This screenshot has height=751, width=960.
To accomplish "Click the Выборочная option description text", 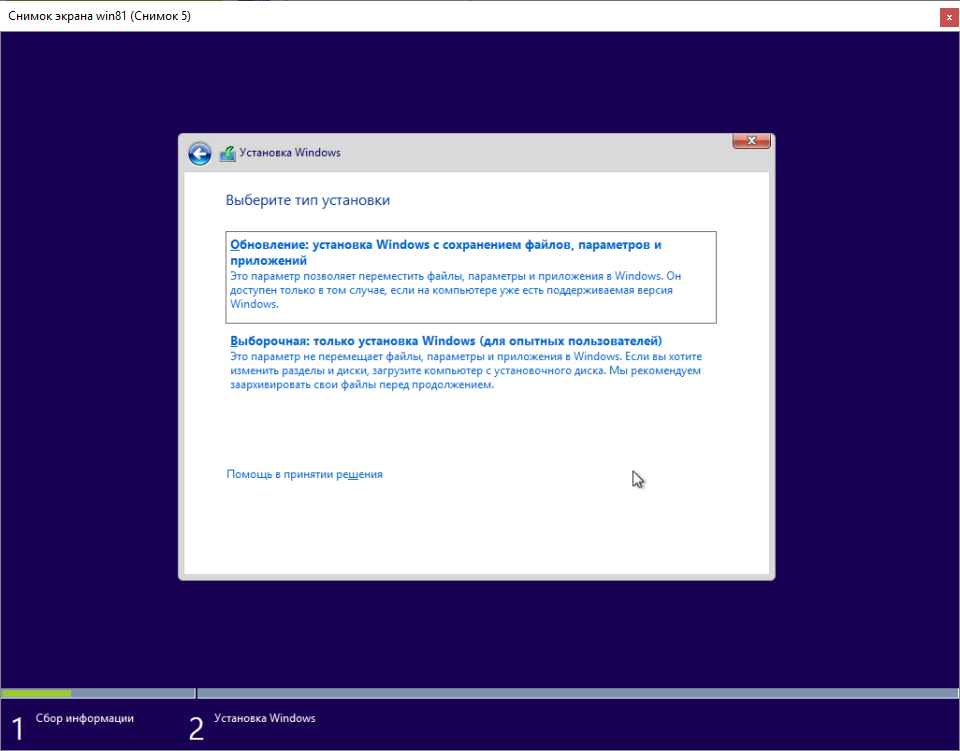I will tap(466, 370).
